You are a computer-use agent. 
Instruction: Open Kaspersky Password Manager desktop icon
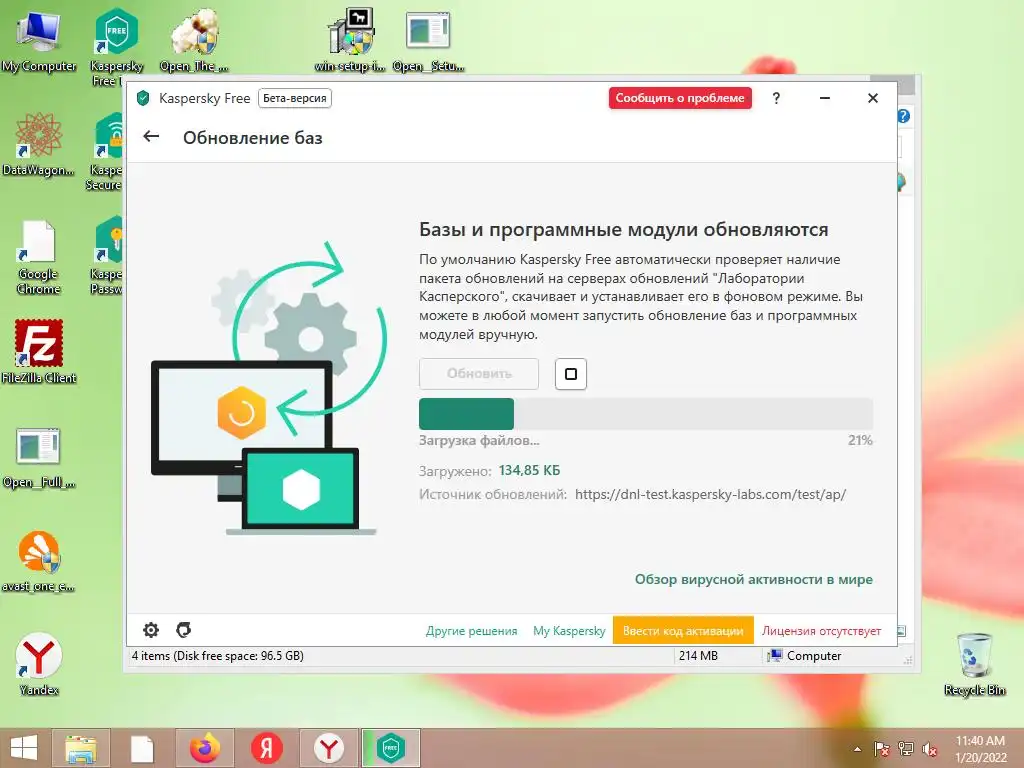(x=107, y=256)
